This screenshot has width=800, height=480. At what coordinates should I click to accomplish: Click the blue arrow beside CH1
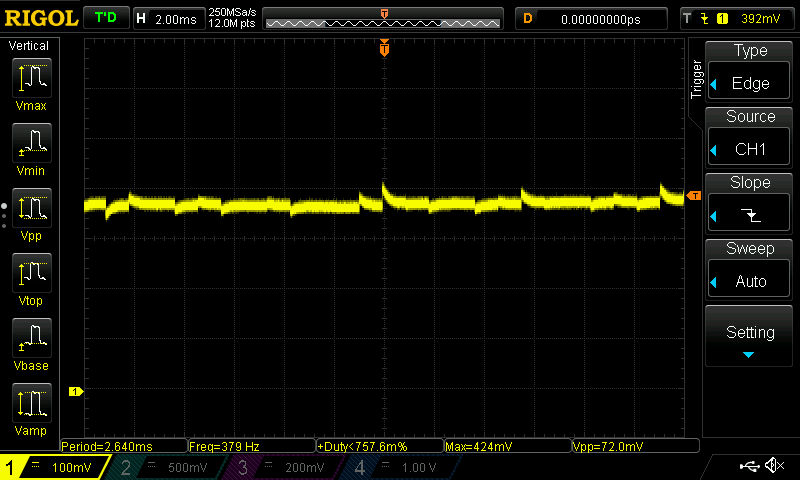coord(714,150)
